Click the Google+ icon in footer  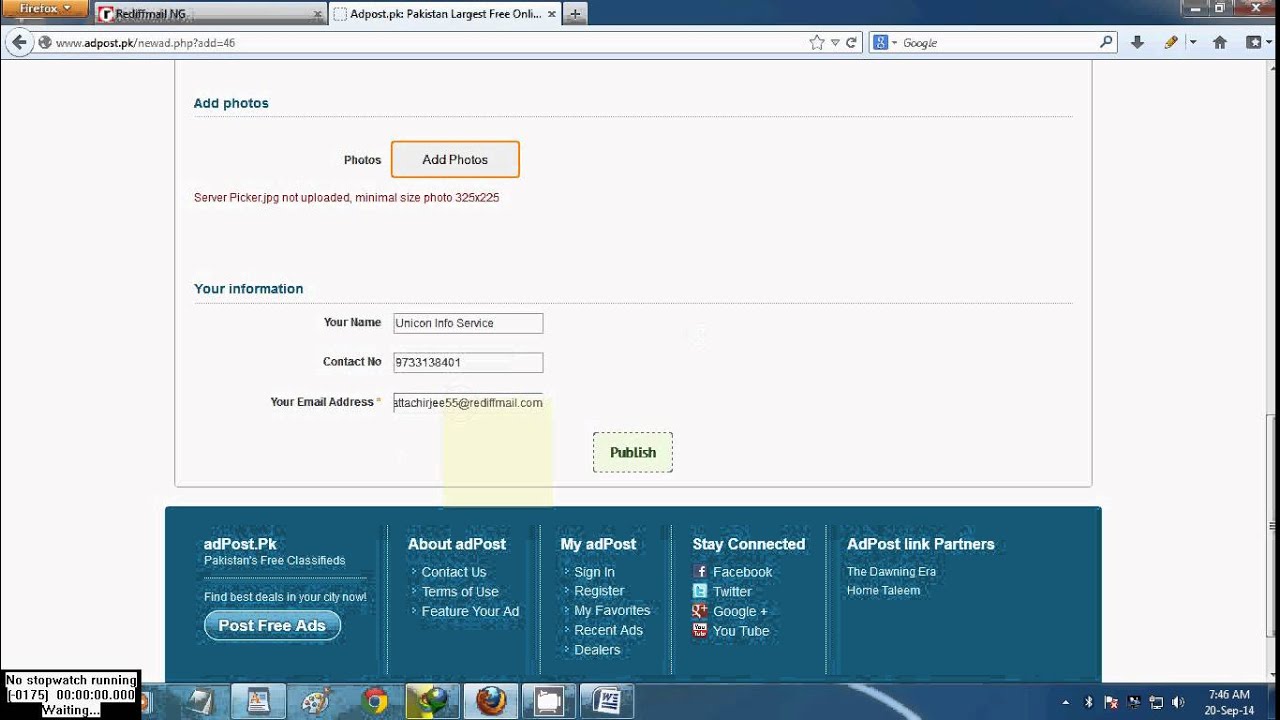click(700, 611)
